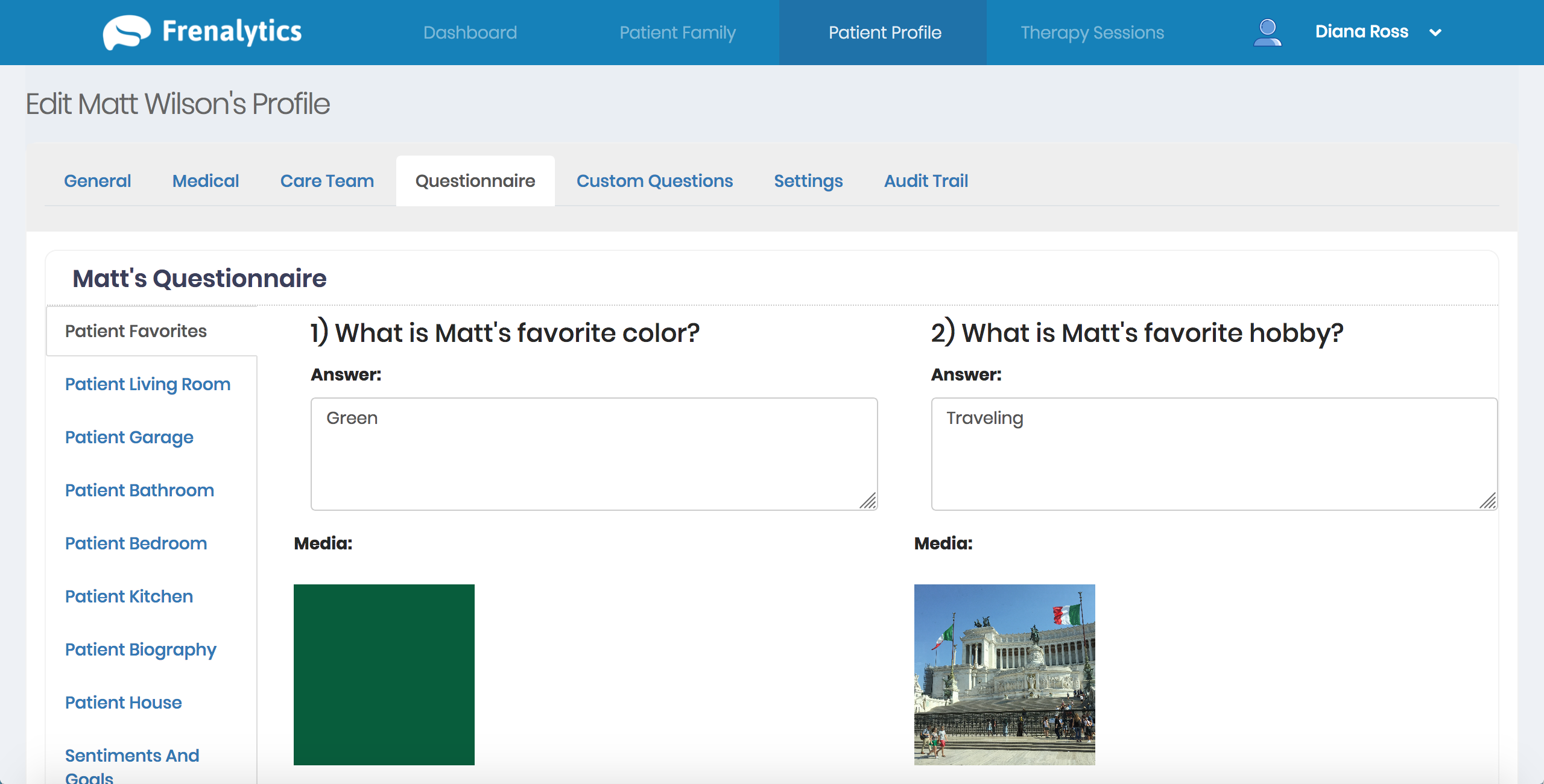Click the green color media swatch

[384, 674]
